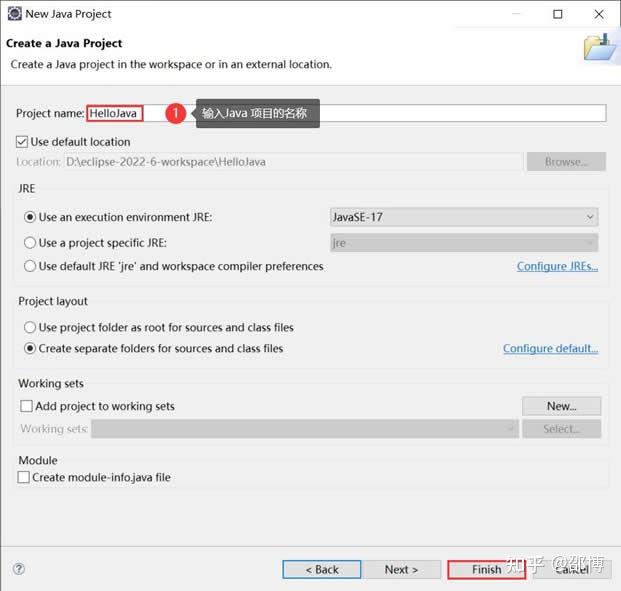Open the JavaSE-17 execution environment dropdown

pyautogui.click(x=464, y=217)
